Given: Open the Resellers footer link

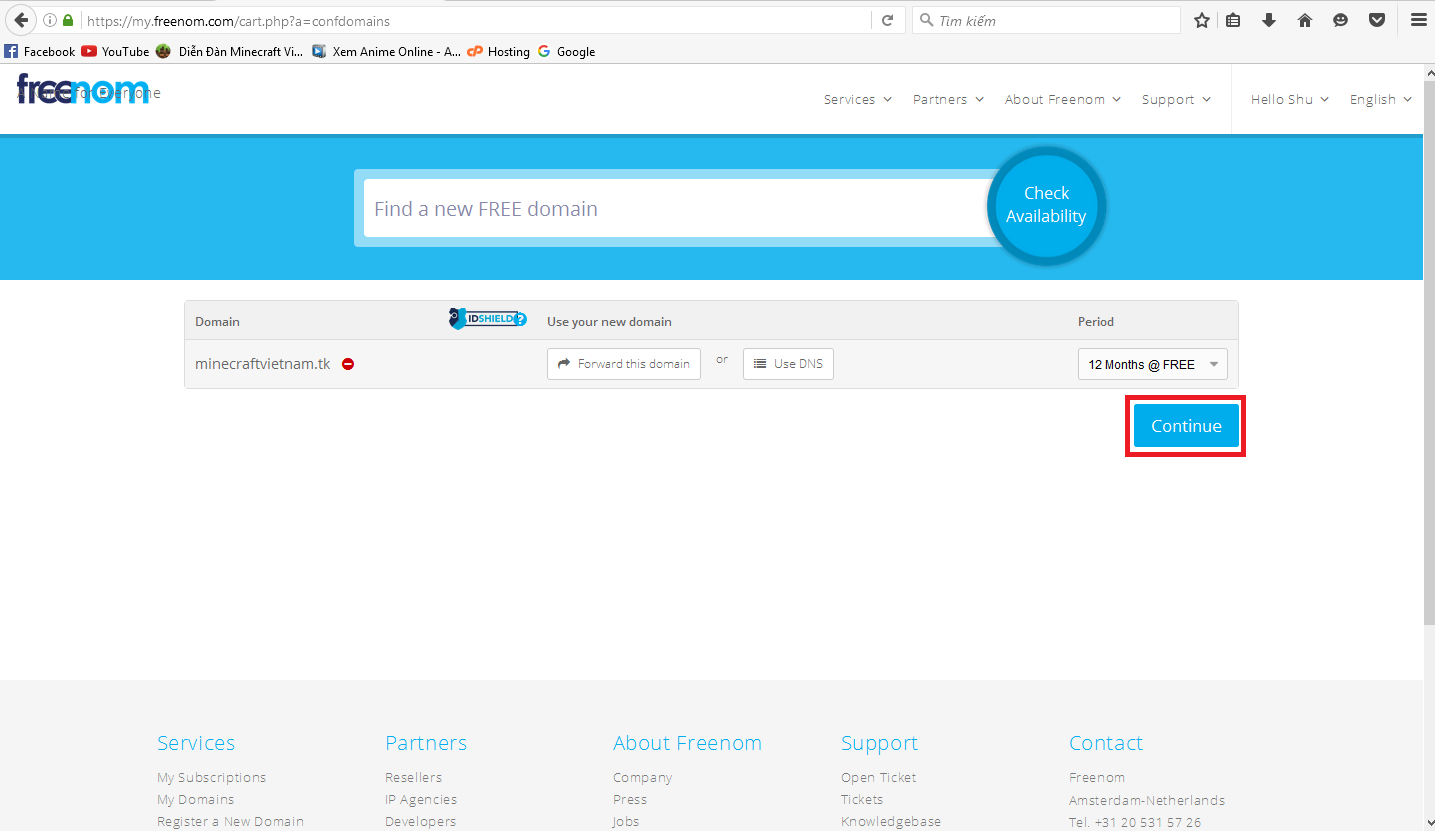Looking at the screenshot, I should coord(413,777).
